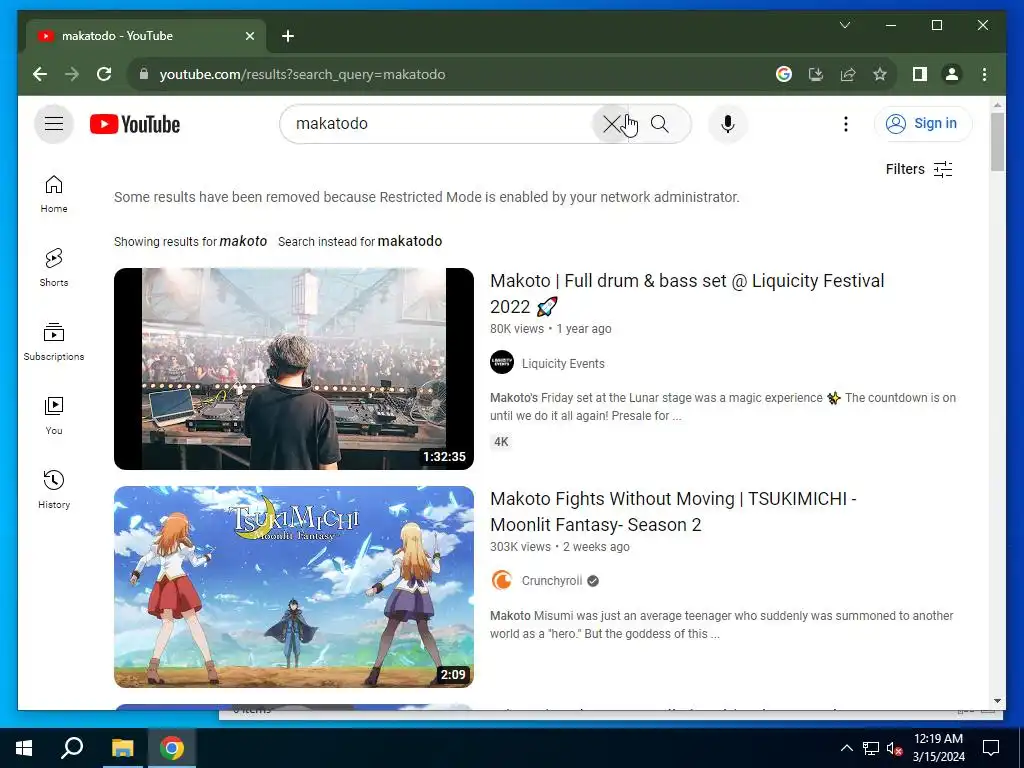The width and height of the screenshot is (1024, 768).
Task: Open the Filters panel
Action: coord(919,169)
